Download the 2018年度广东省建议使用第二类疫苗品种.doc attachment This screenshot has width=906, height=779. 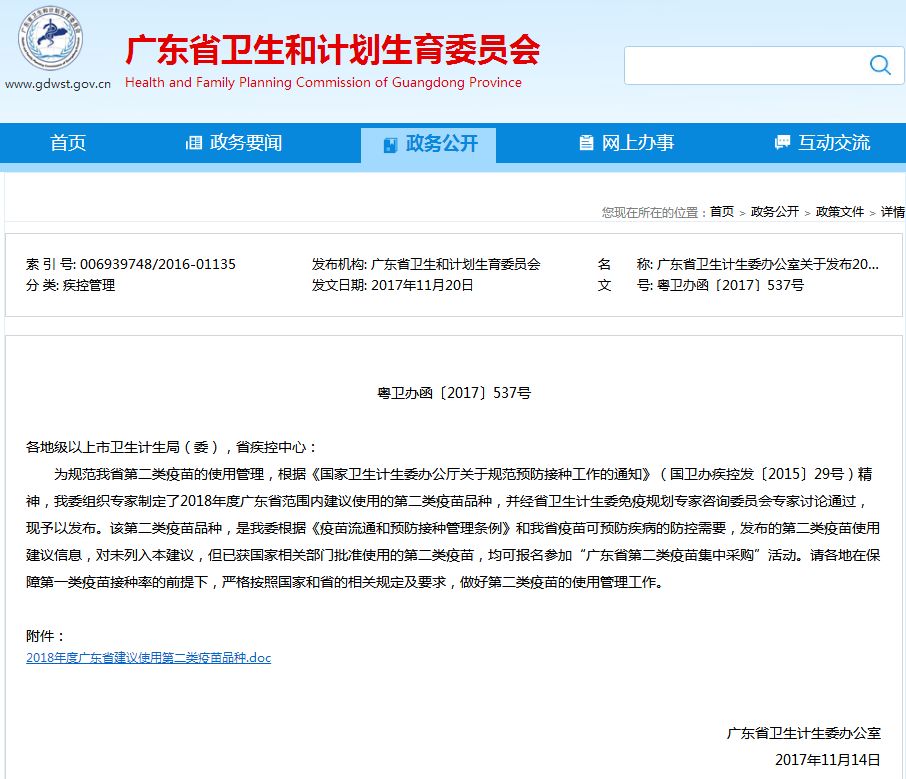[148, 658]
